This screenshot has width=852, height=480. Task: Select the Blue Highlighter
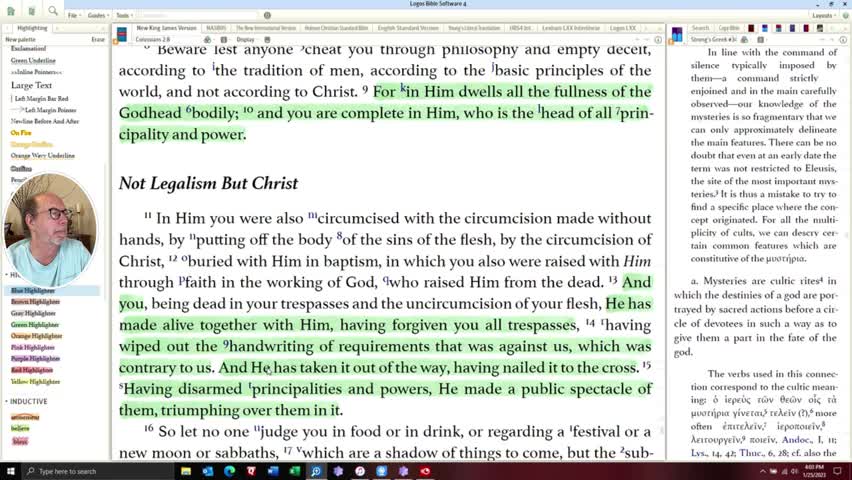tap(33, 291)
